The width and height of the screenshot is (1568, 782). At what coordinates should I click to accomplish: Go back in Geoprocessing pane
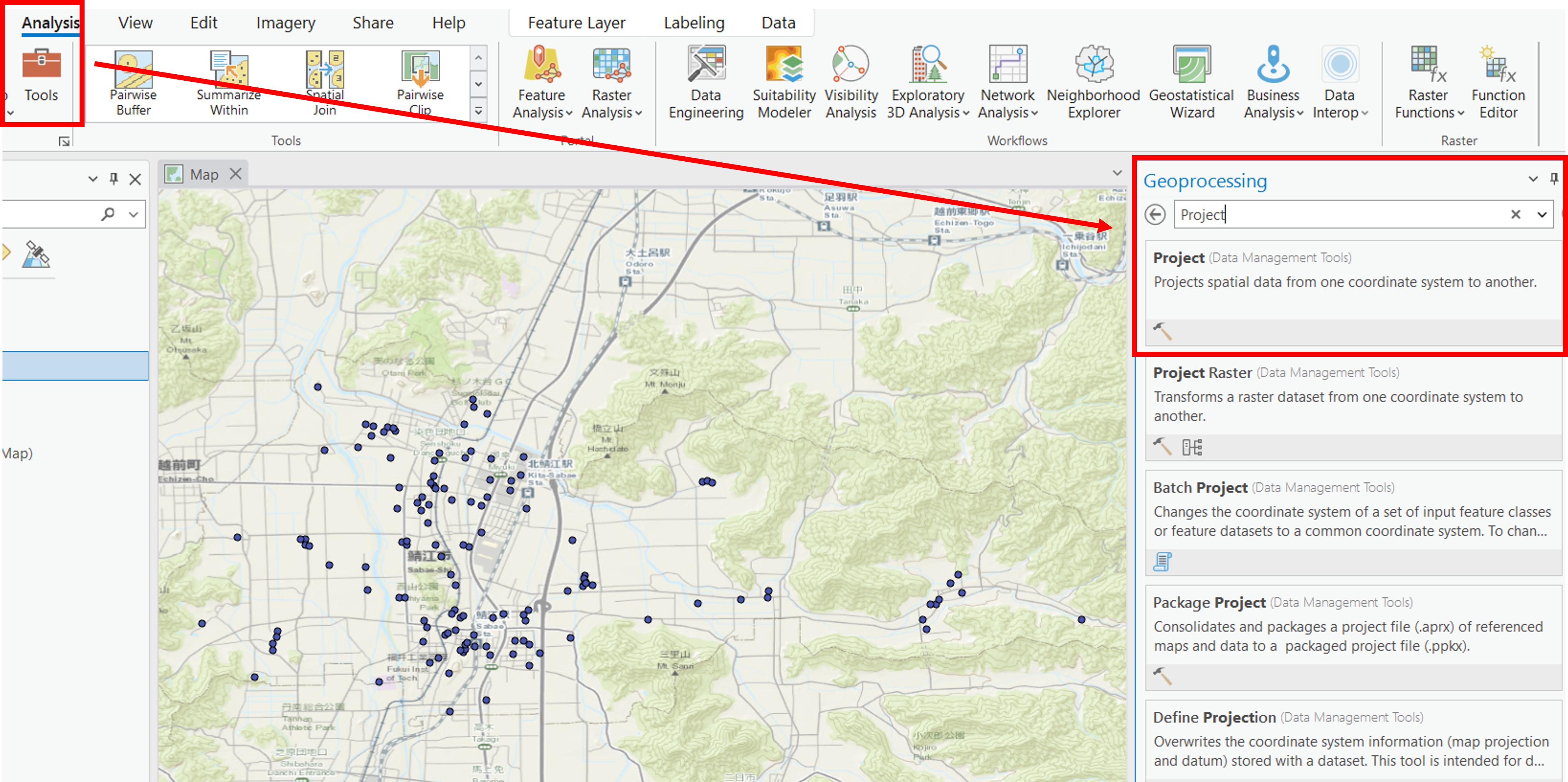[x=1155, y=214]
